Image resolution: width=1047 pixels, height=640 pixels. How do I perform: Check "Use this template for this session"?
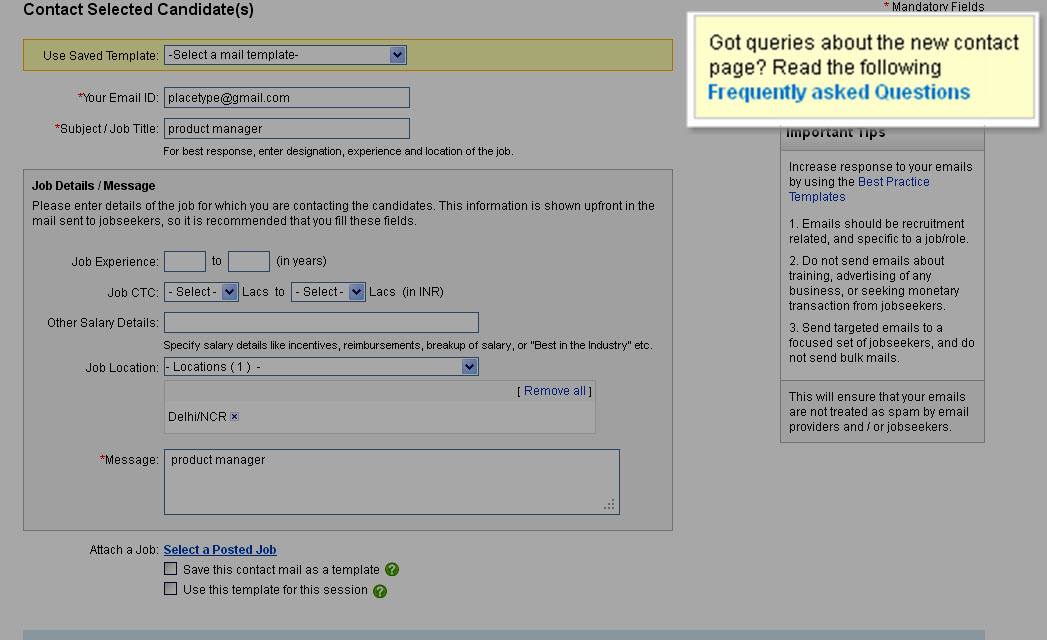point(170,588)
